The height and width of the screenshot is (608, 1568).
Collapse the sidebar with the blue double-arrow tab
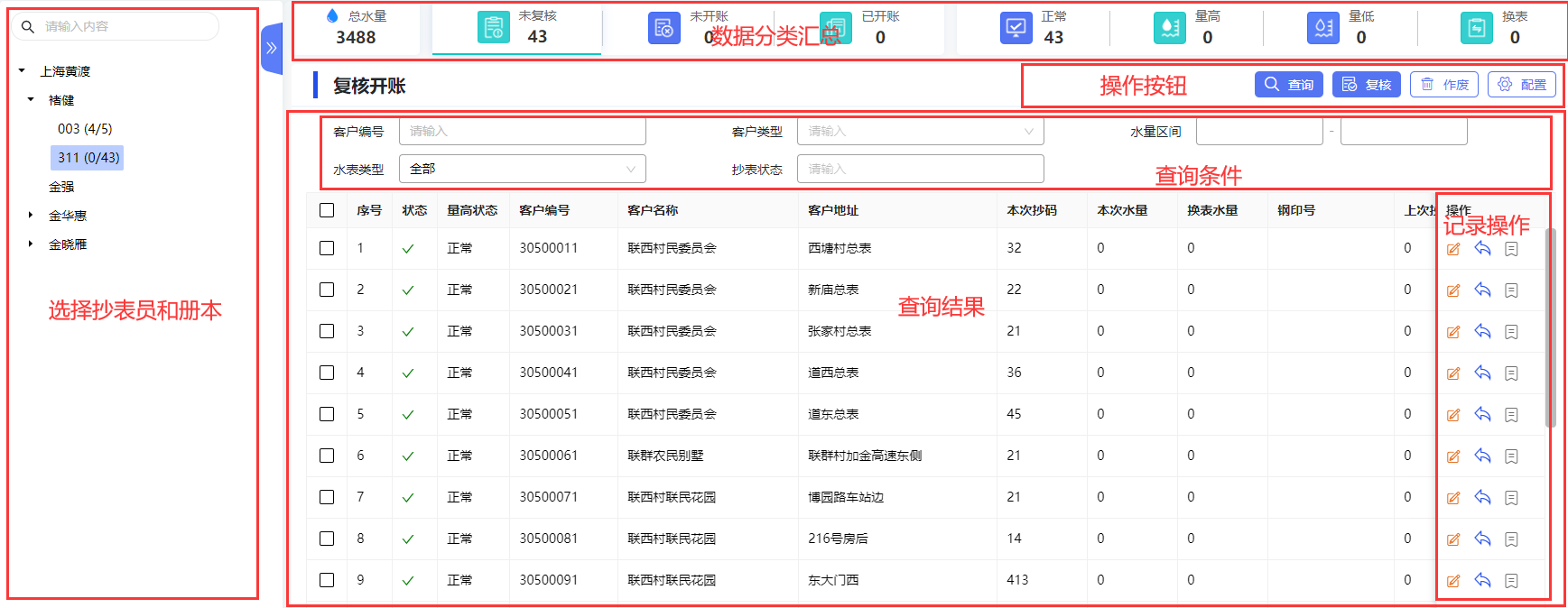pyautogui.click(x=271, y=49)
